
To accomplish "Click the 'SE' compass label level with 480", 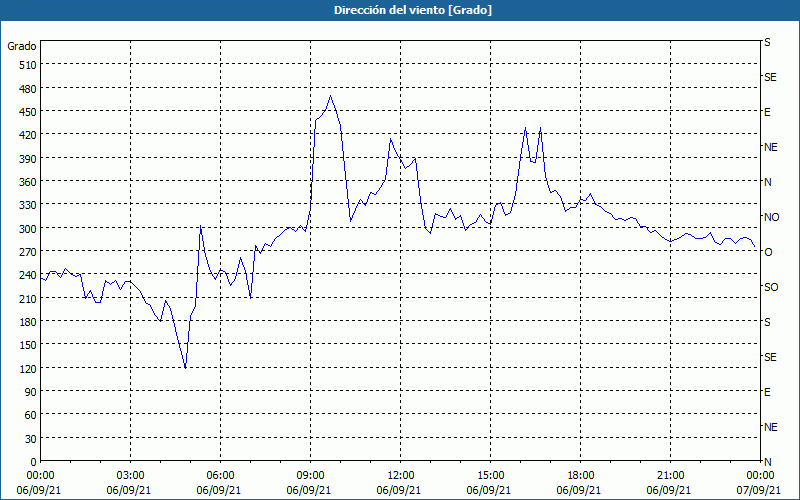I will pos(770,77).
